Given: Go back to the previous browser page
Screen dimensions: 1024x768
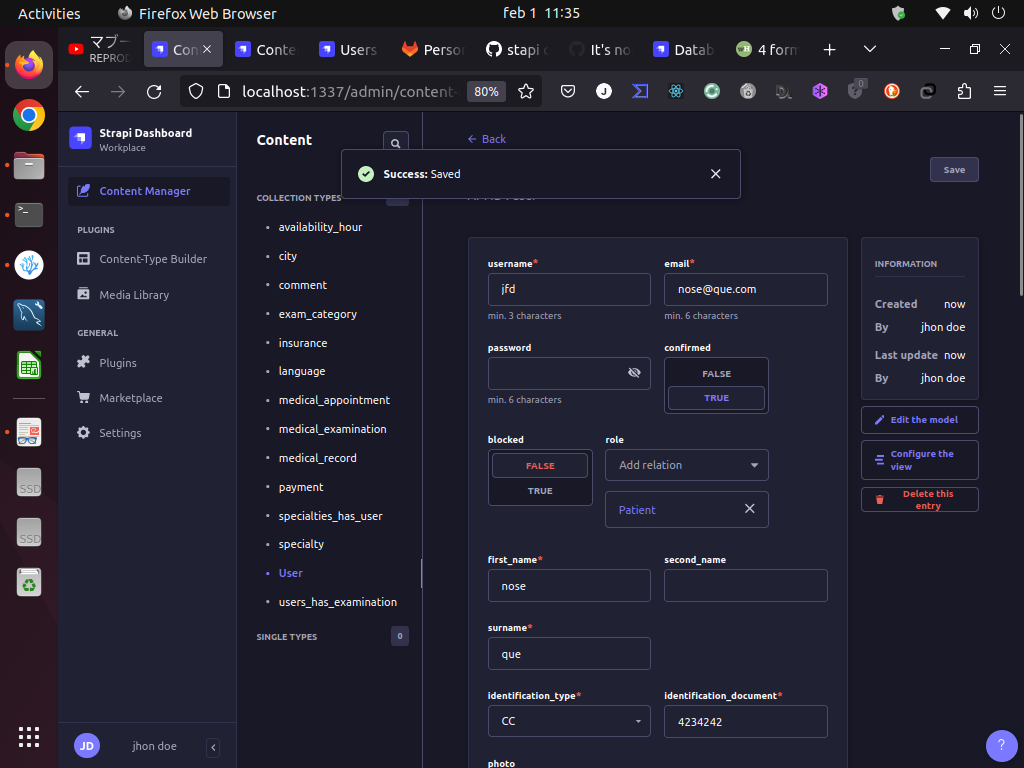Looking at the screenshot, I should (x=82, y=91).
